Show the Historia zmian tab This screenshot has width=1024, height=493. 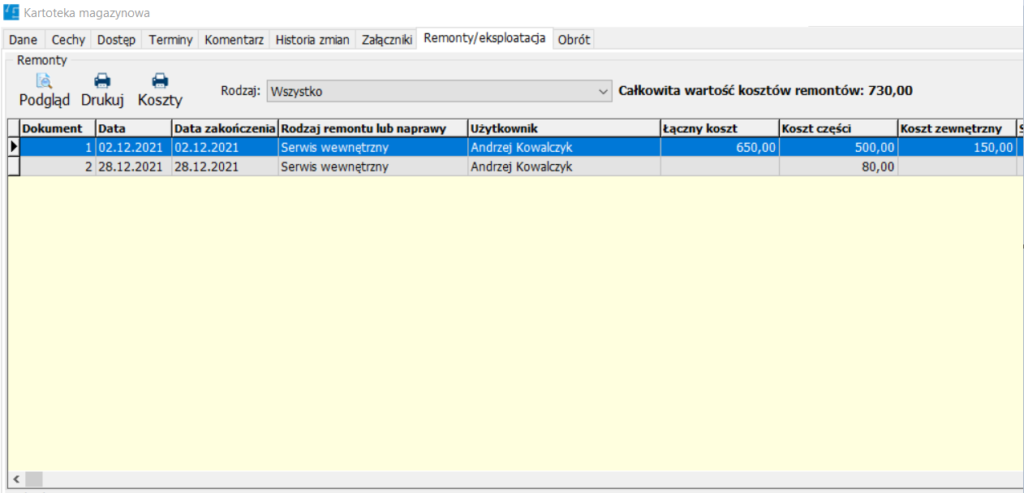pos(312,40)
